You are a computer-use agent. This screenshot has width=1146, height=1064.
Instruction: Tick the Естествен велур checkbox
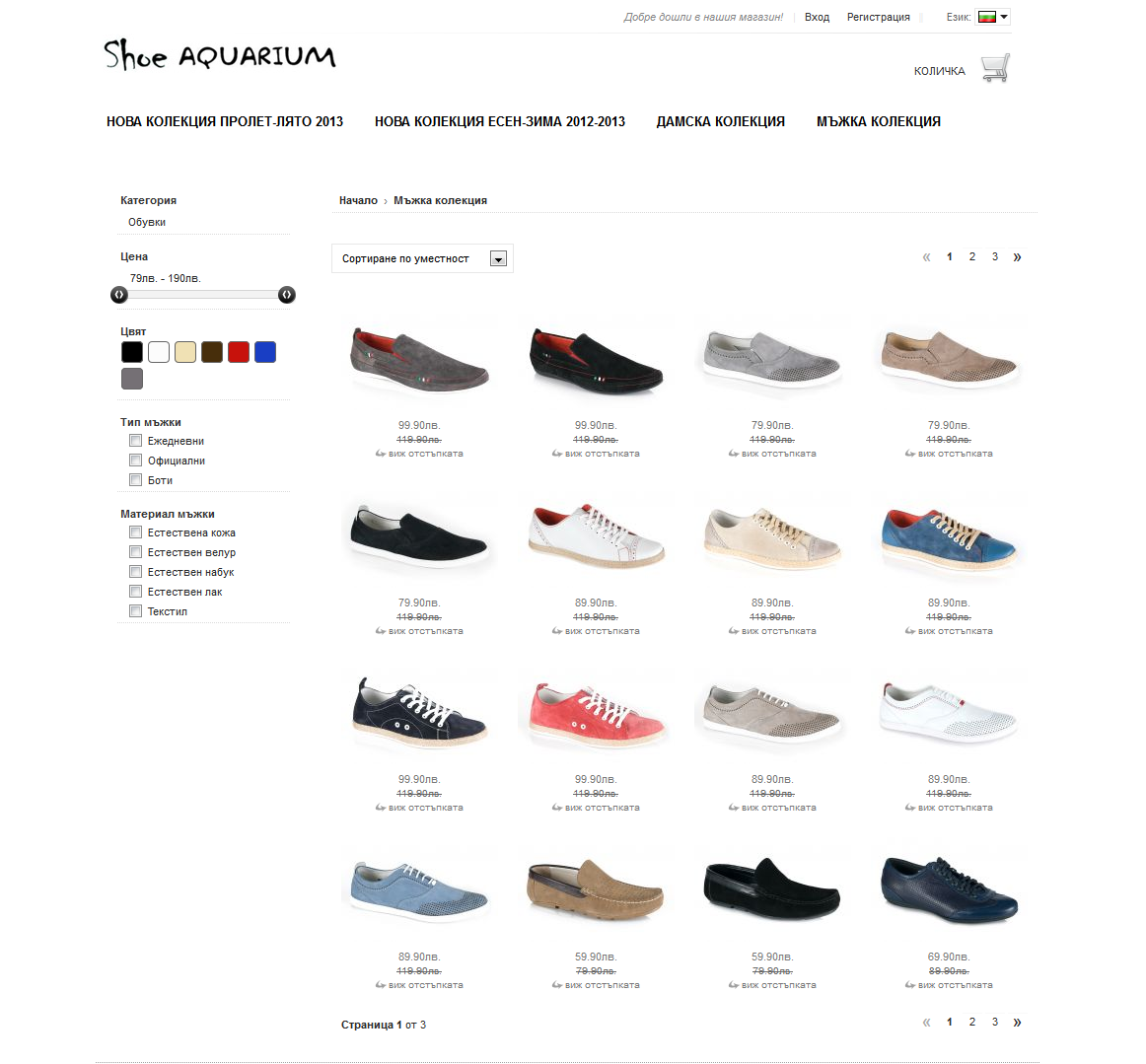click(x=135, y=552)
